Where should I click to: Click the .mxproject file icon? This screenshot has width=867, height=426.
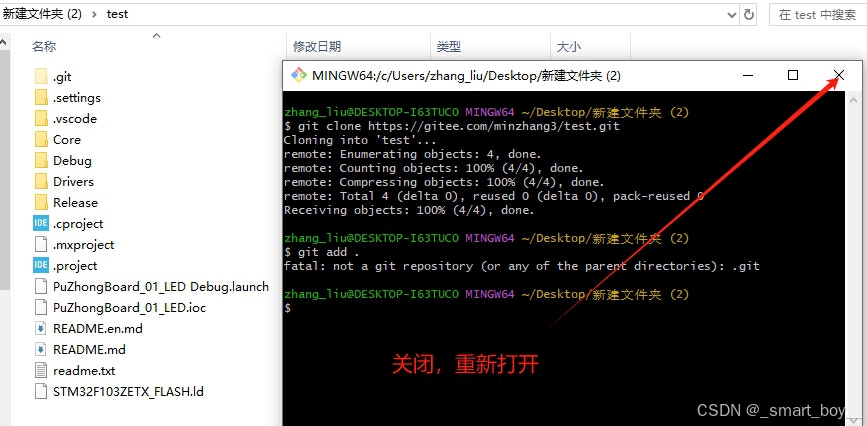pyautogui.click(x=41, y=245)
